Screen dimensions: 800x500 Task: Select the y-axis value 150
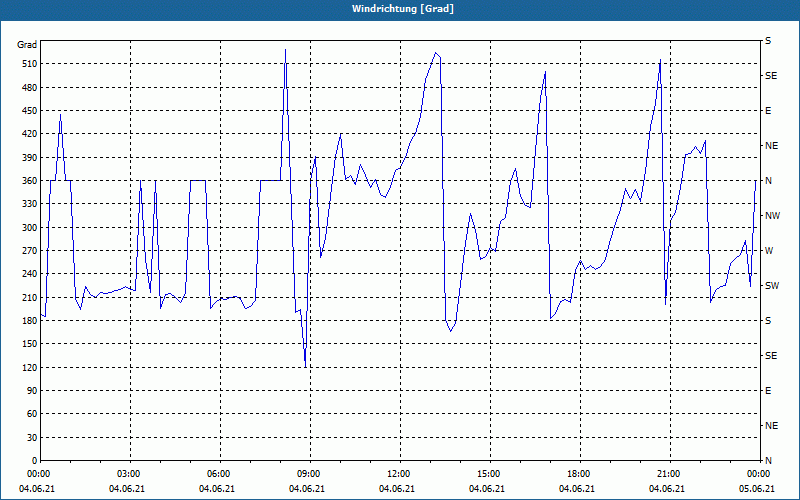(30, 344)
